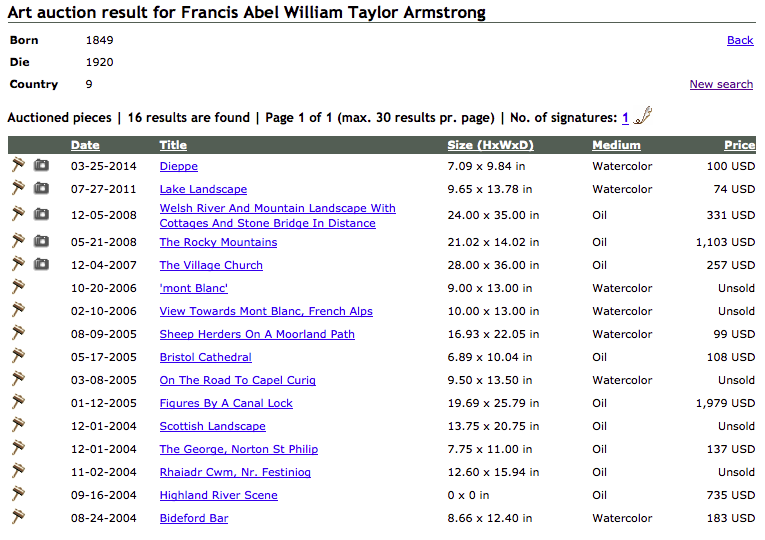
Task: Click the hammer icon for The Village Church
Action: coord(18,264)
